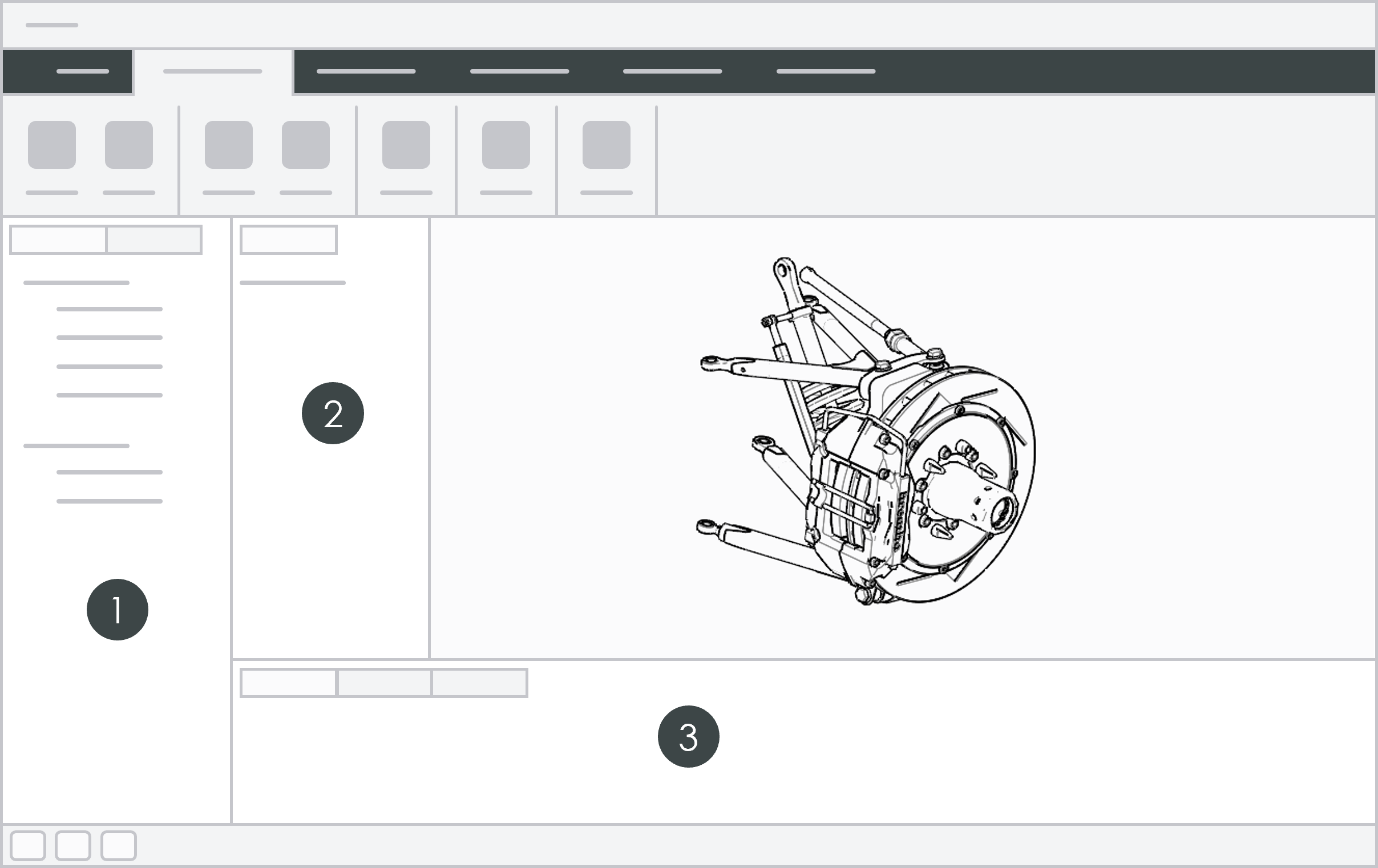
Task: Switch to the active highlighted ribbon tab
Action: tap(212, 71)
